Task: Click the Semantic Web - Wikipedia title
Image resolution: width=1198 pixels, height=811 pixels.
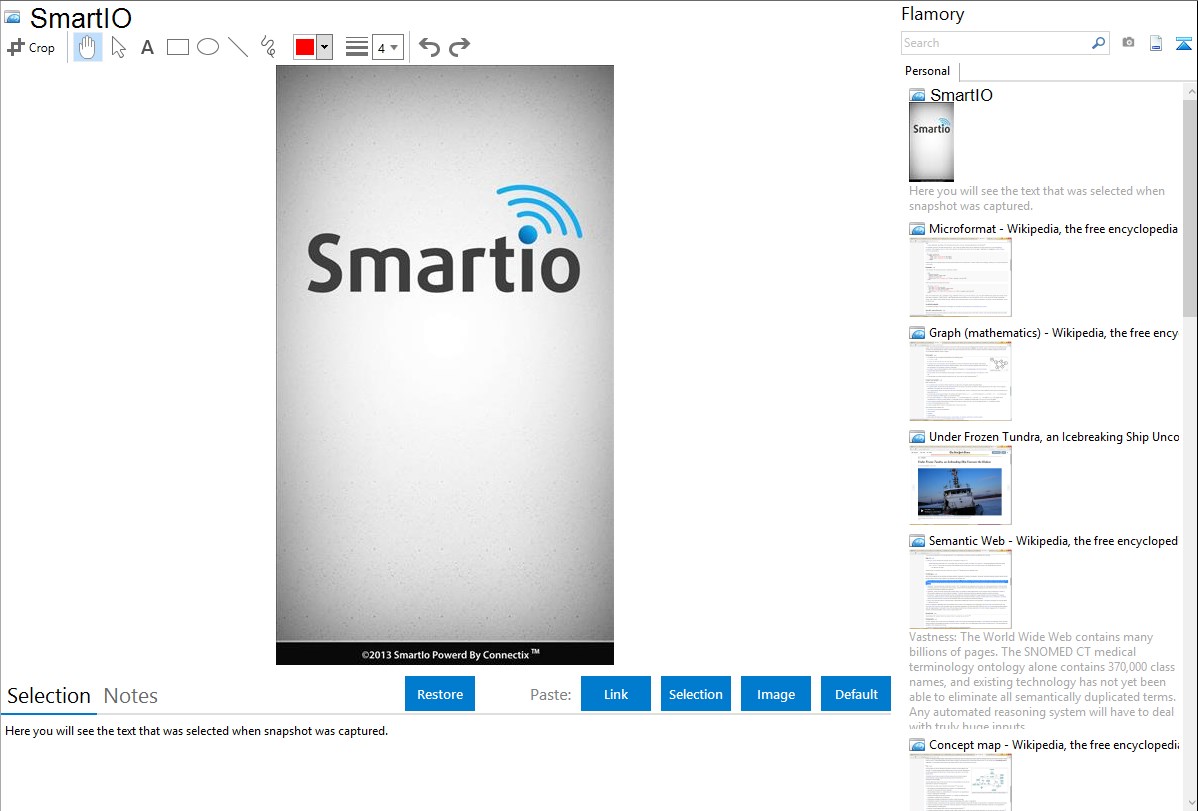Action: pos(1053,541)
